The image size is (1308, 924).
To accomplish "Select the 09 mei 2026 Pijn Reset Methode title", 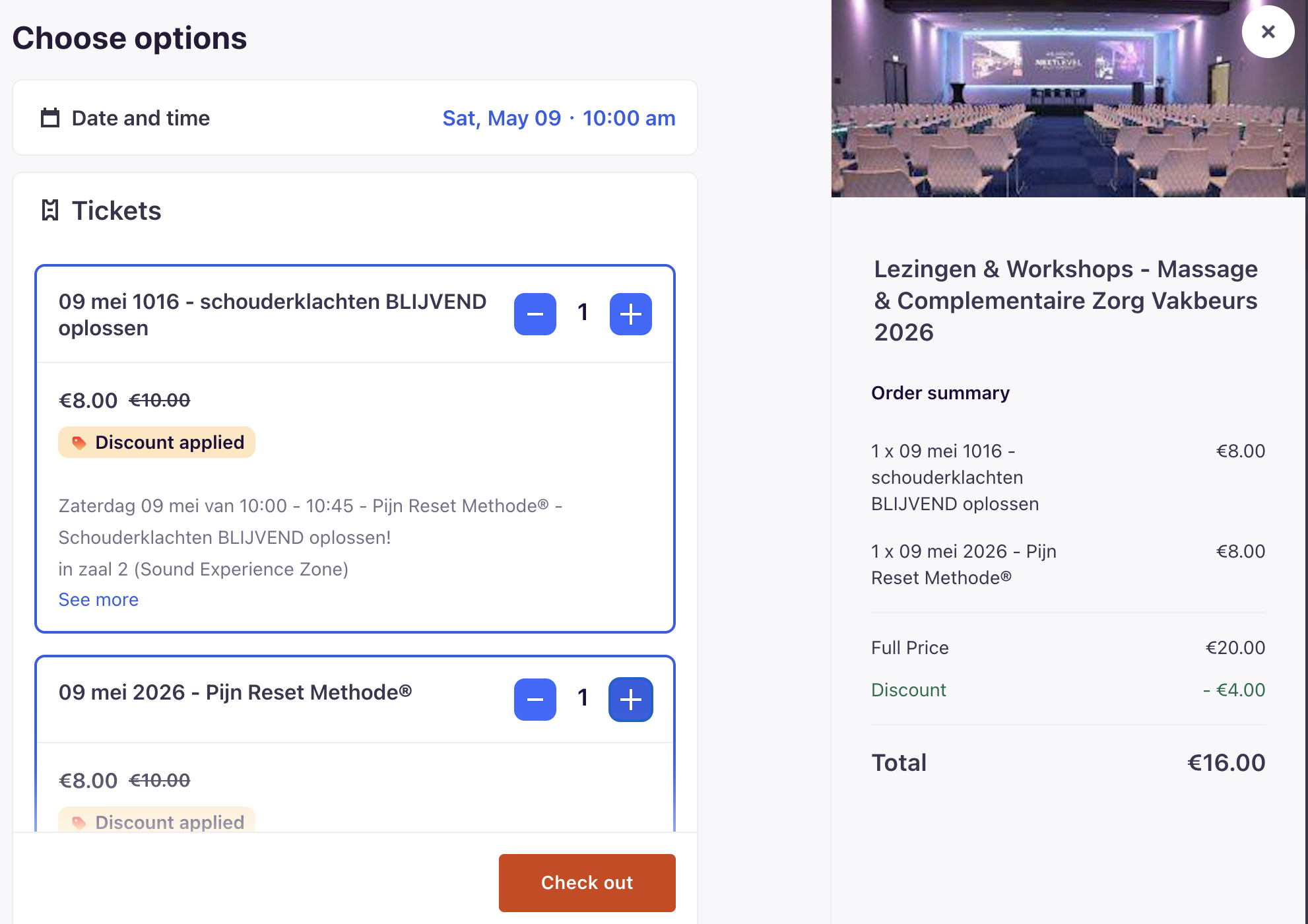I will click(x=235, y=692).
